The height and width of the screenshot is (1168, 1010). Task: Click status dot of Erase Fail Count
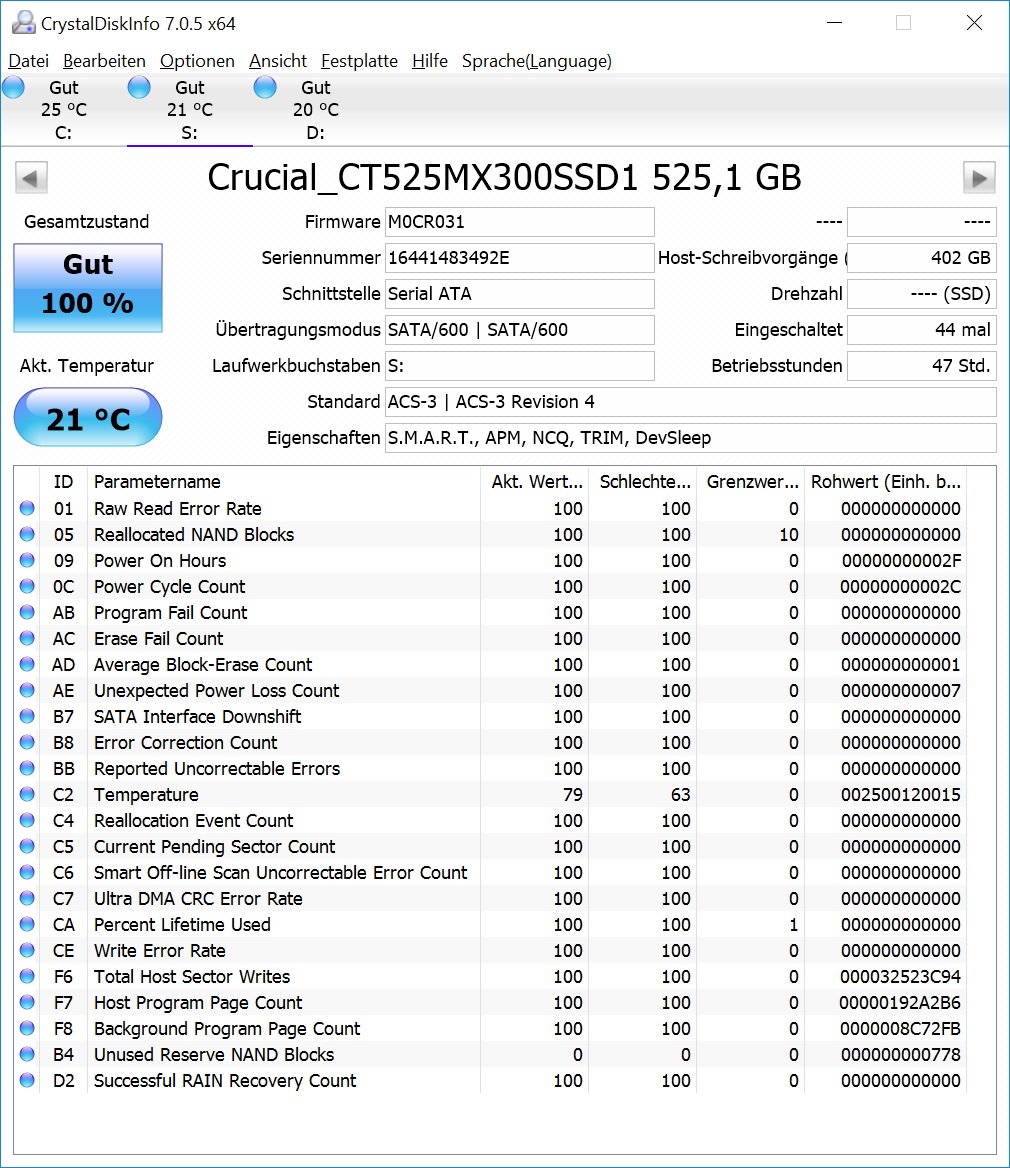28,638
